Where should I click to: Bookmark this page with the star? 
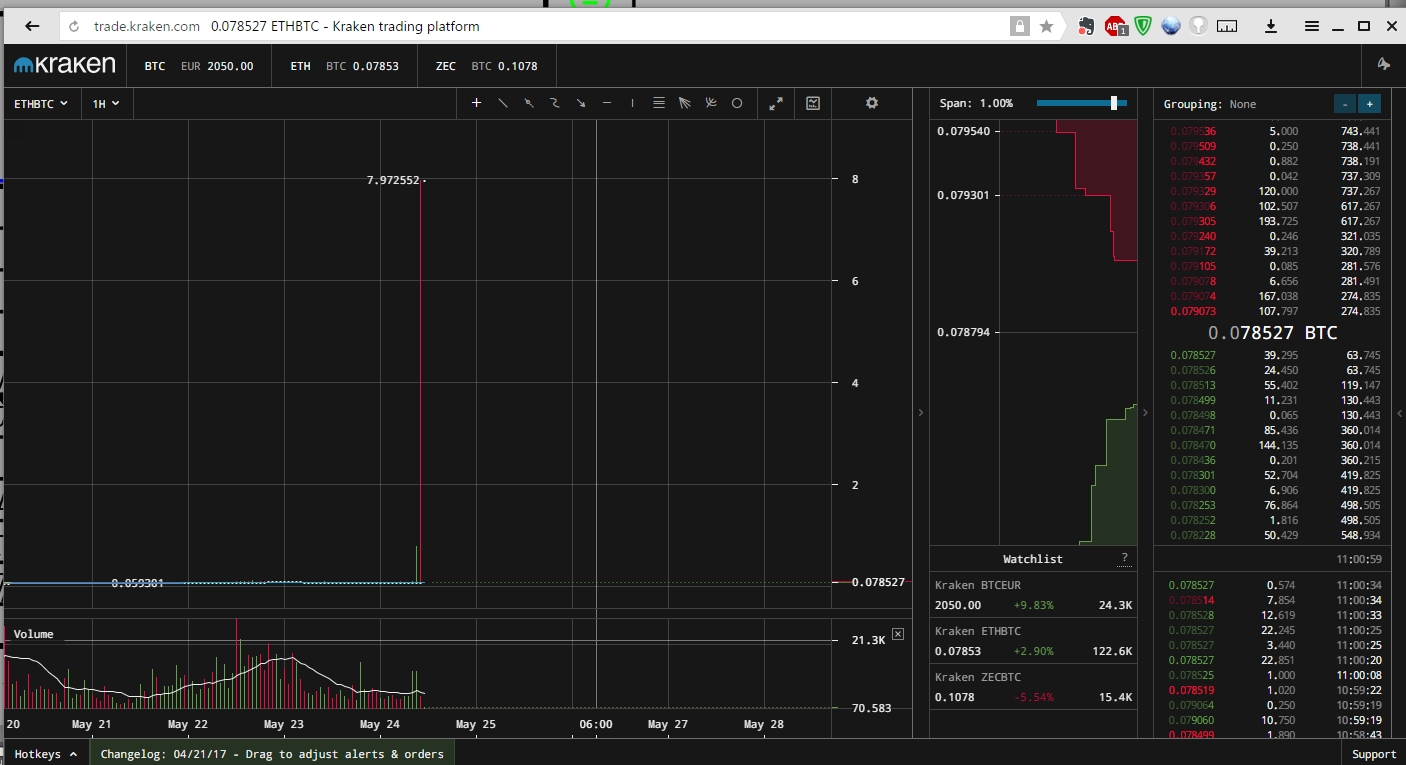click(x=1046, y=26)
